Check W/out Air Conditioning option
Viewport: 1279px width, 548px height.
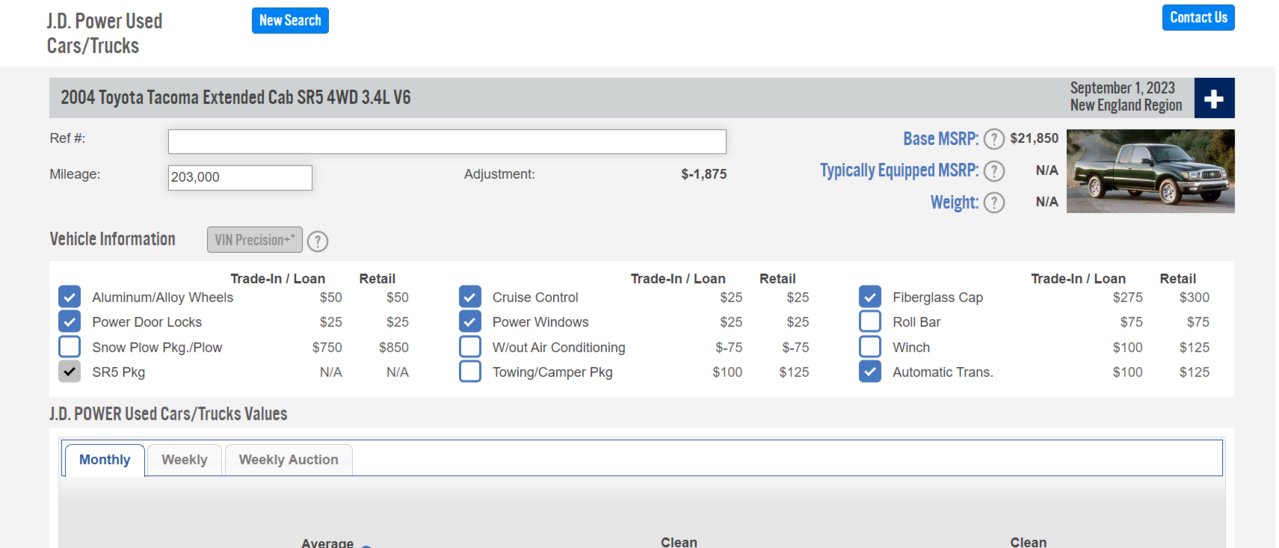click(x=470, y=347)
